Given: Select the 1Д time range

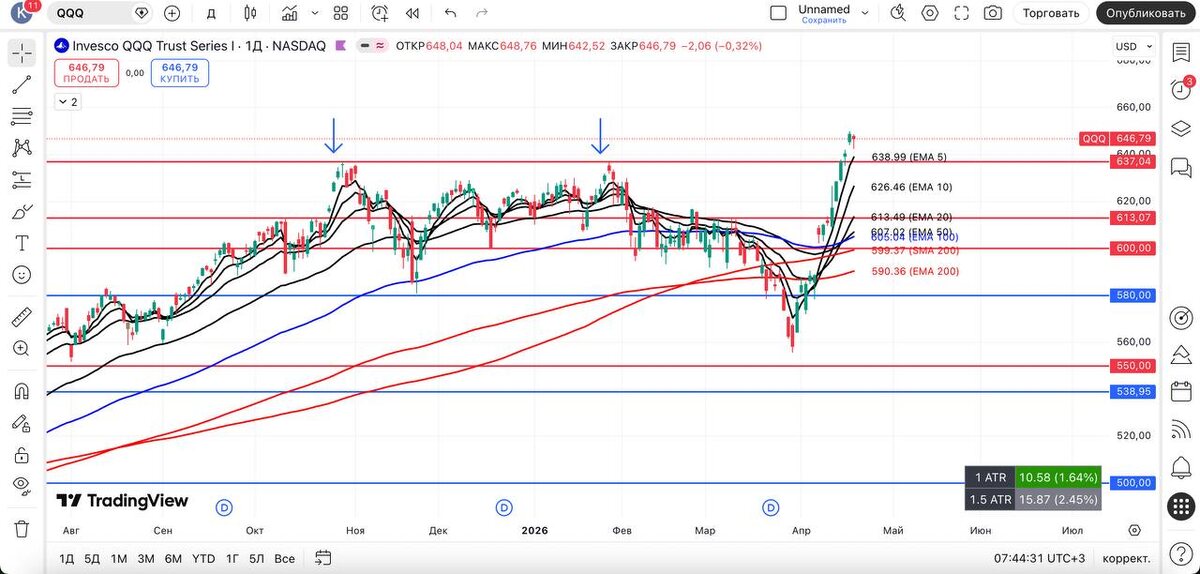Looking at the screenshot, I should coord(66,558).
